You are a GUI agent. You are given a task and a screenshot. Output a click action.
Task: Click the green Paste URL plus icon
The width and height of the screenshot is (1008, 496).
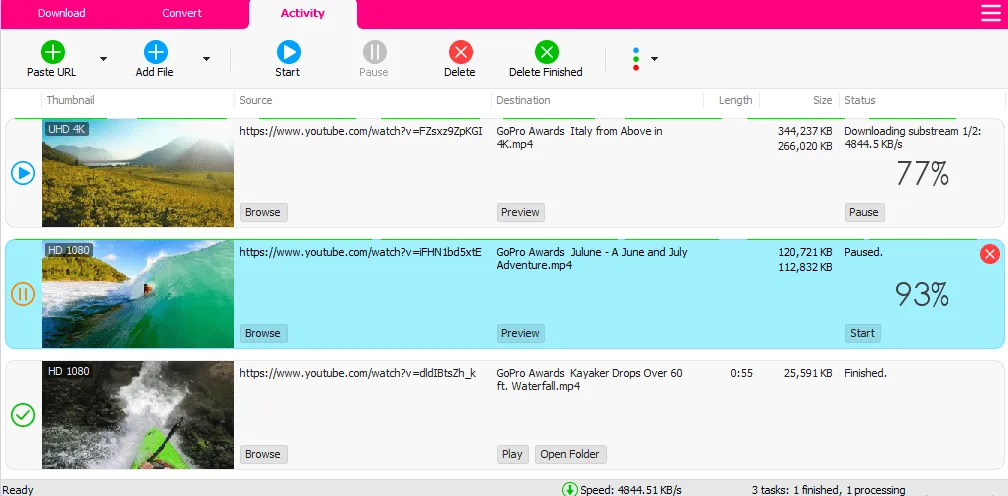click(x=53, y=52)
